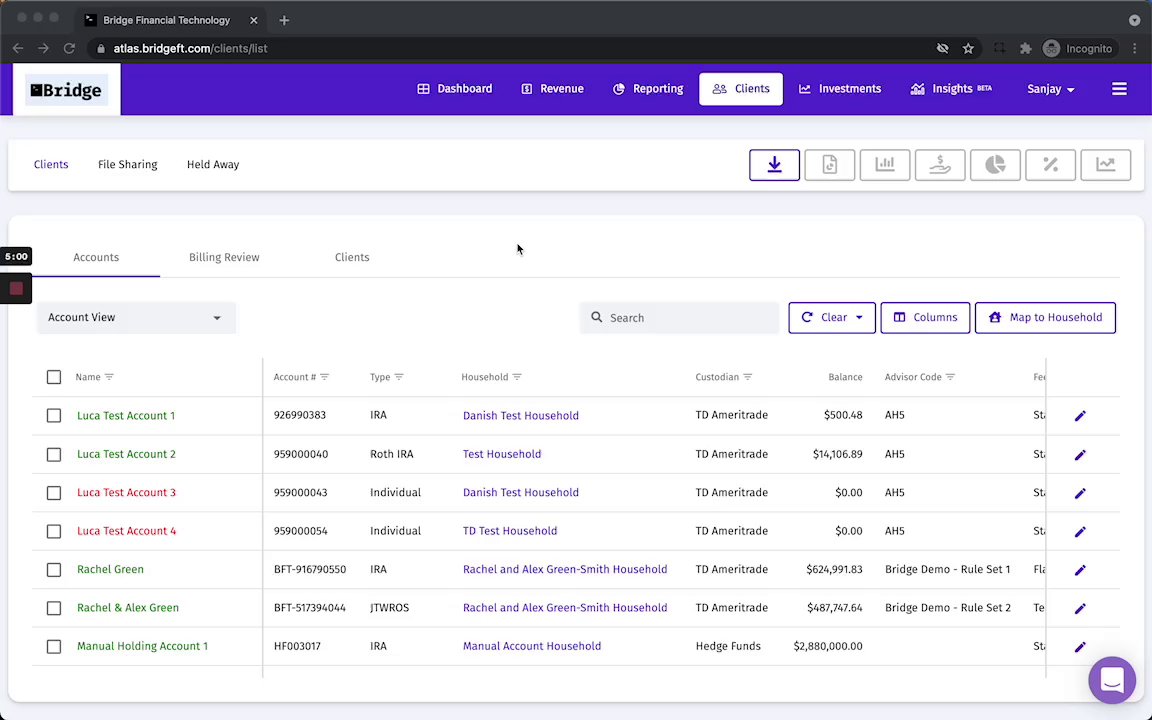The image size is (1152, 720).
Task: Click the Bridge Demo - Rule Set 2 cell
Action: point(948,608)
